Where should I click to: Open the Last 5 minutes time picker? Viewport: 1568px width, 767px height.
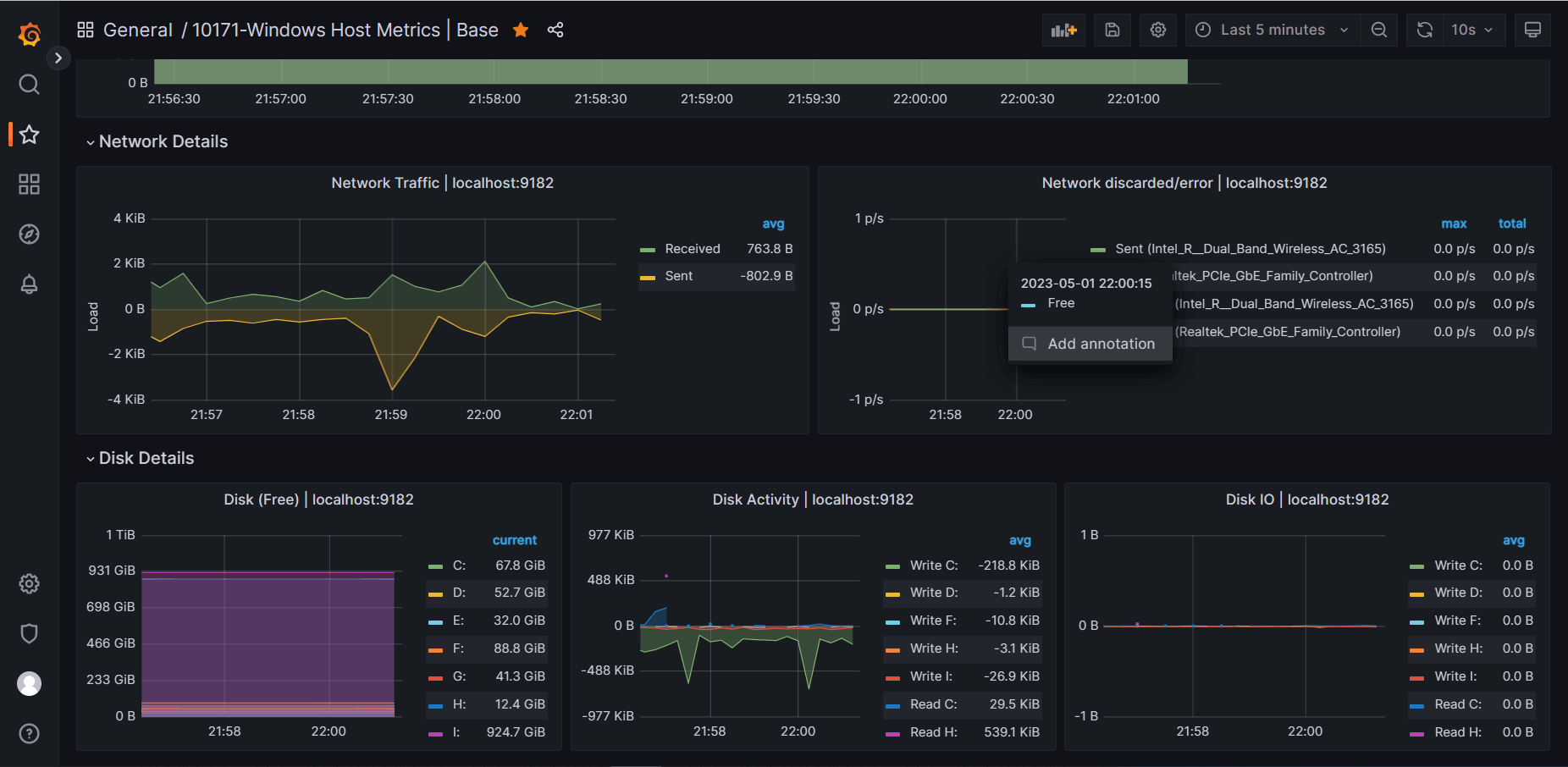(1272, 30)
